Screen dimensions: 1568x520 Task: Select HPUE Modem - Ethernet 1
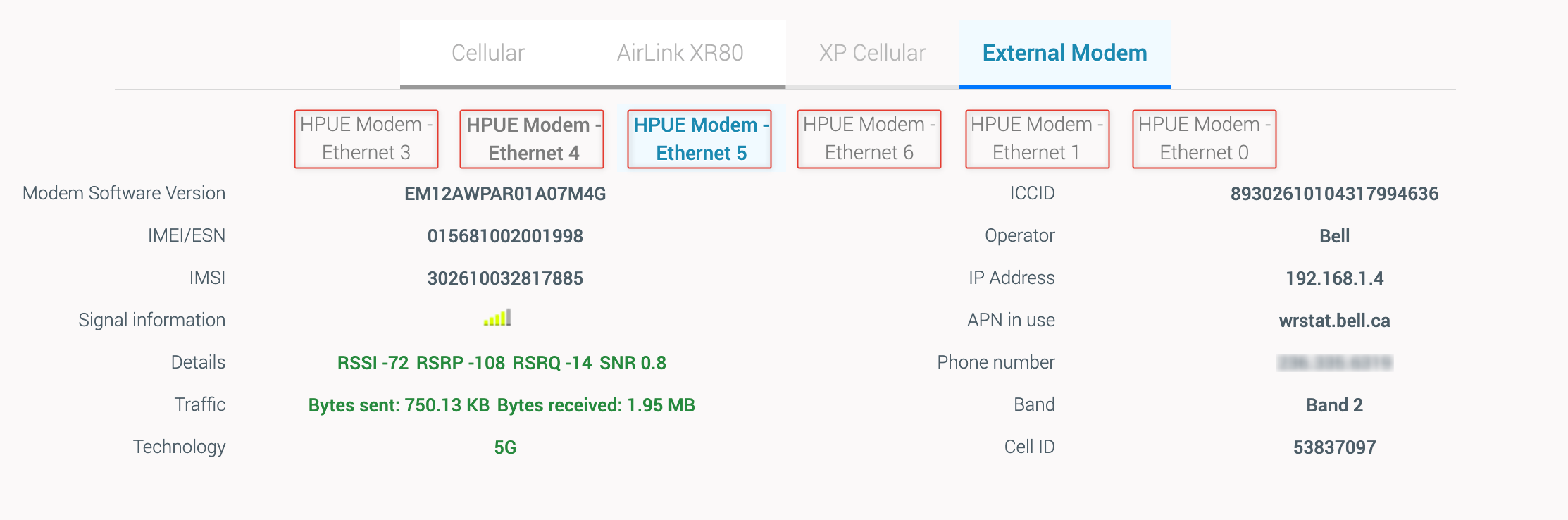pos(1037,139)
